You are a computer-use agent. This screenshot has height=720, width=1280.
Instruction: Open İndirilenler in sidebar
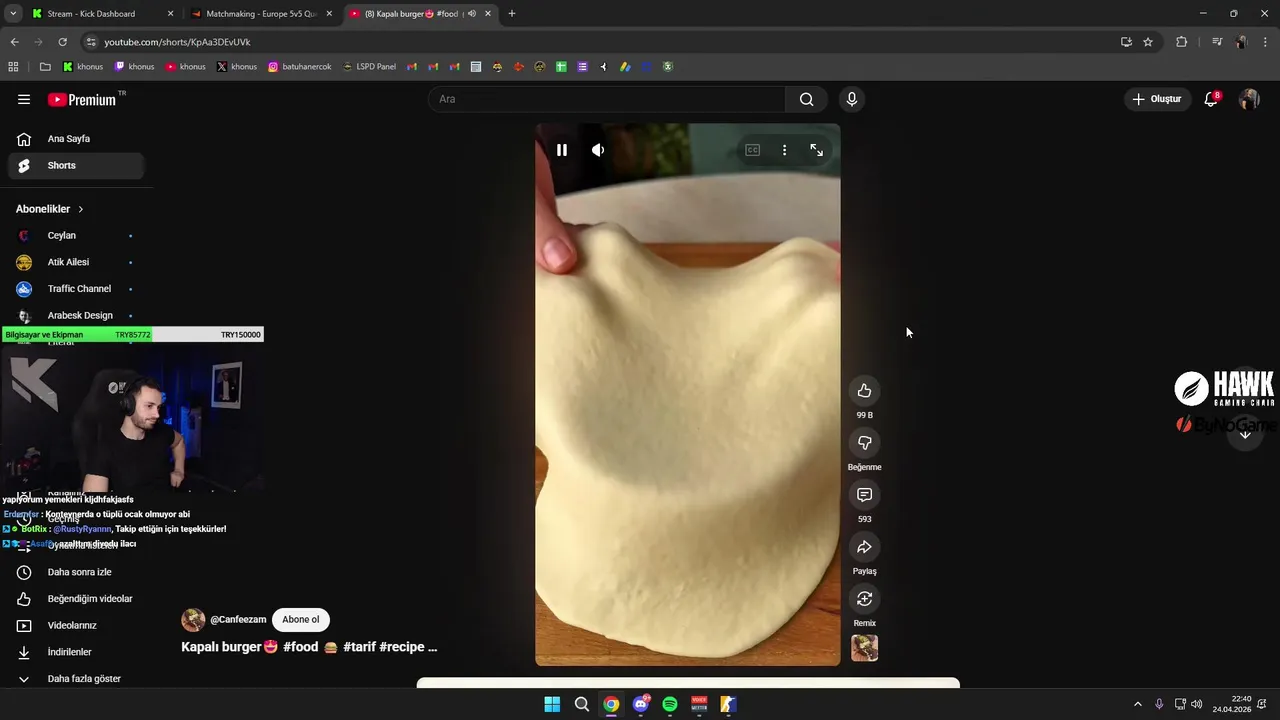pos(76,652)
